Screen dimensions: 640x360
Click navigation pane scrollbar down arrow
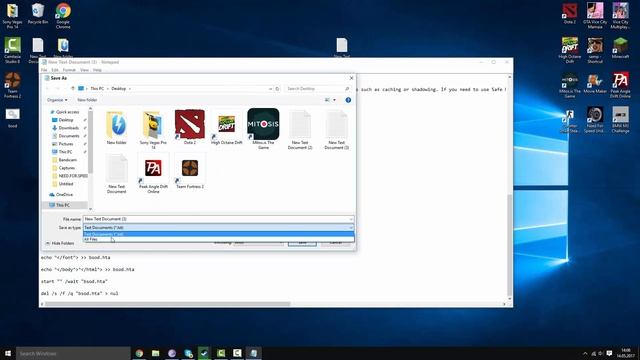coord(91,209)
